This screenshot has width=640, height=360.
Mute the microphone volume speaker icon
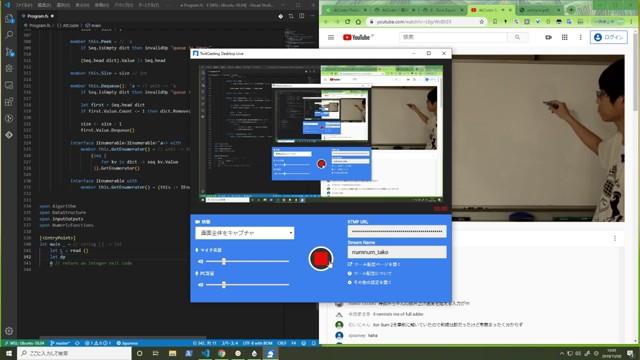point(200,261)
